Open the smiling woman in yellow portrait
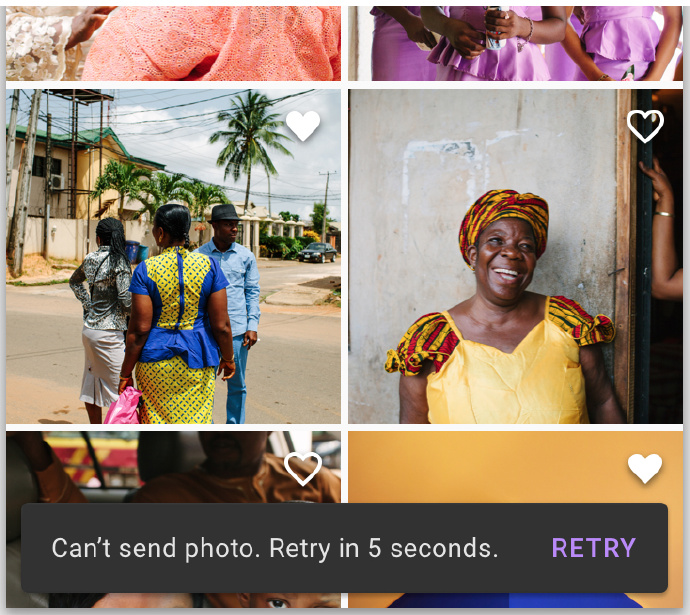The image size is (690, 615). pyautogui.click(x=515, y=256)
